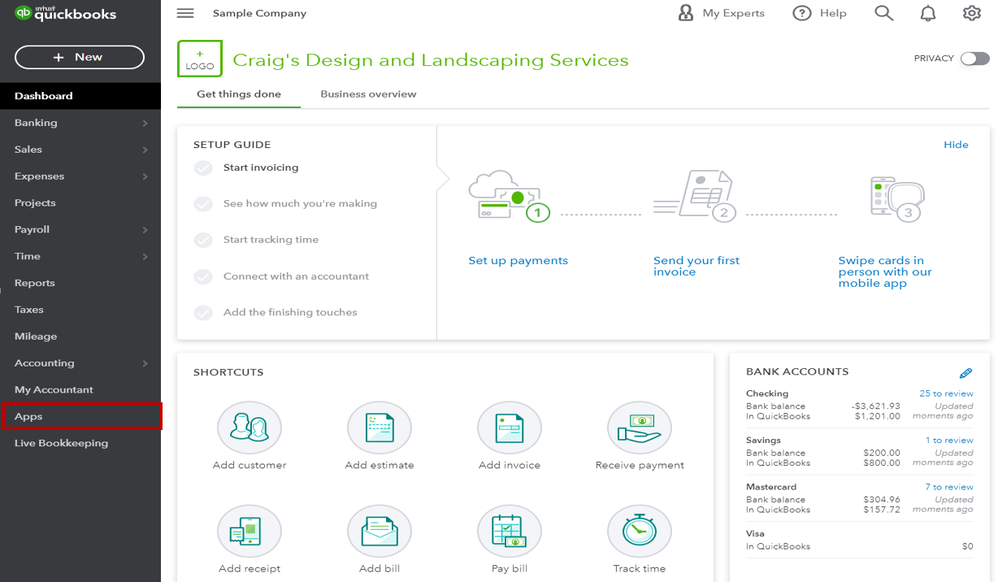Select Add the finishing touches step
This screenshot has width=998, height=582.
[275, 313]
